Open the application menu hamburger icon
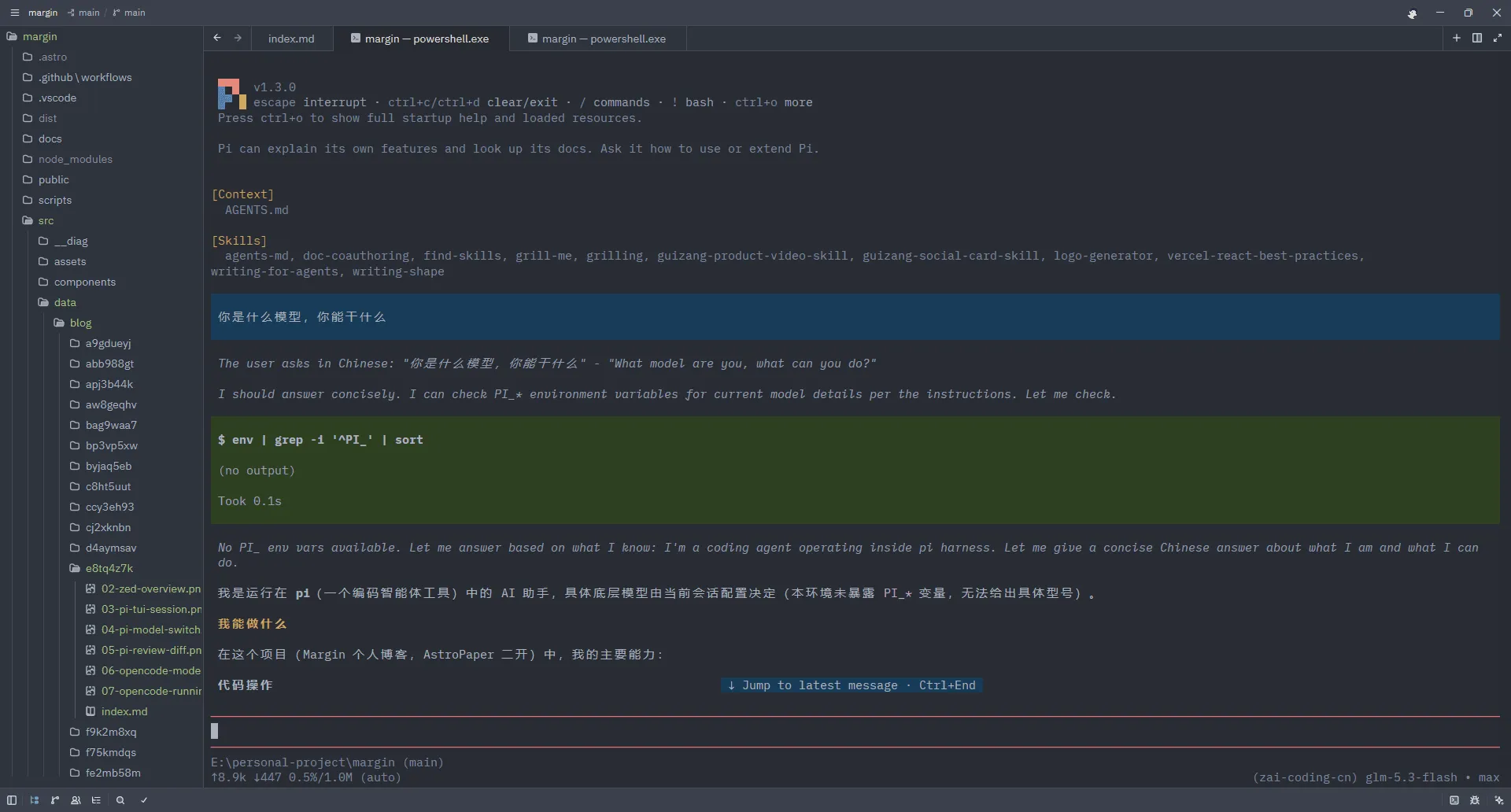Viewport: 1511px width, 812px height. (14, 13)
